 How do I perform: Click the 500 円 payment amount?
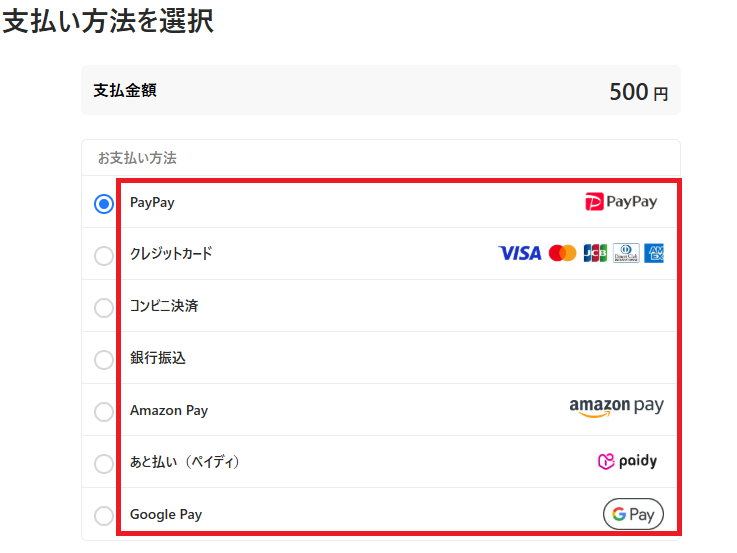tap(638, 92)
